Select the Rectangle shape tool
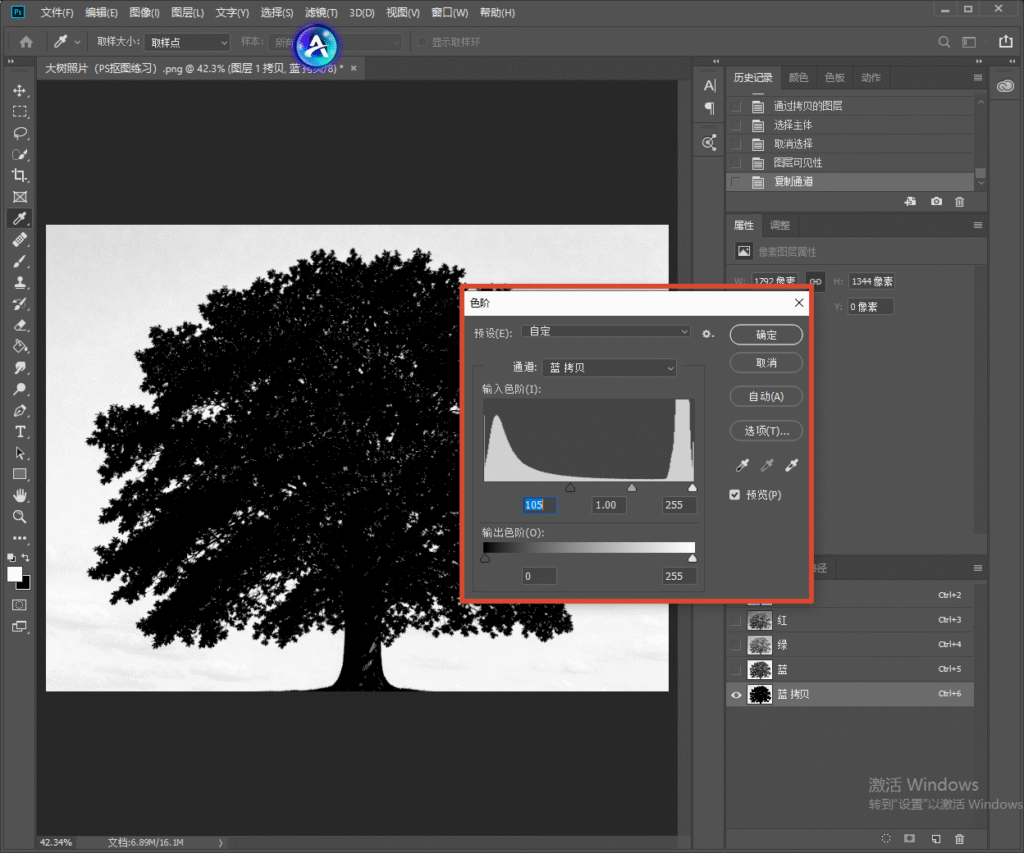Screen dimensions: 1024x853 click(20, 474)
